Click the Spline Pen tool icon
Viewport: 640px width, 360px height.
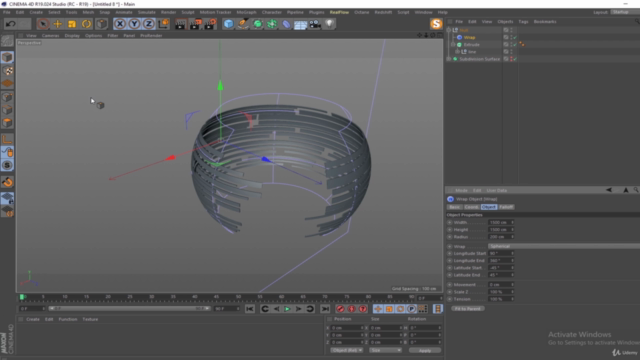[243, 24]
